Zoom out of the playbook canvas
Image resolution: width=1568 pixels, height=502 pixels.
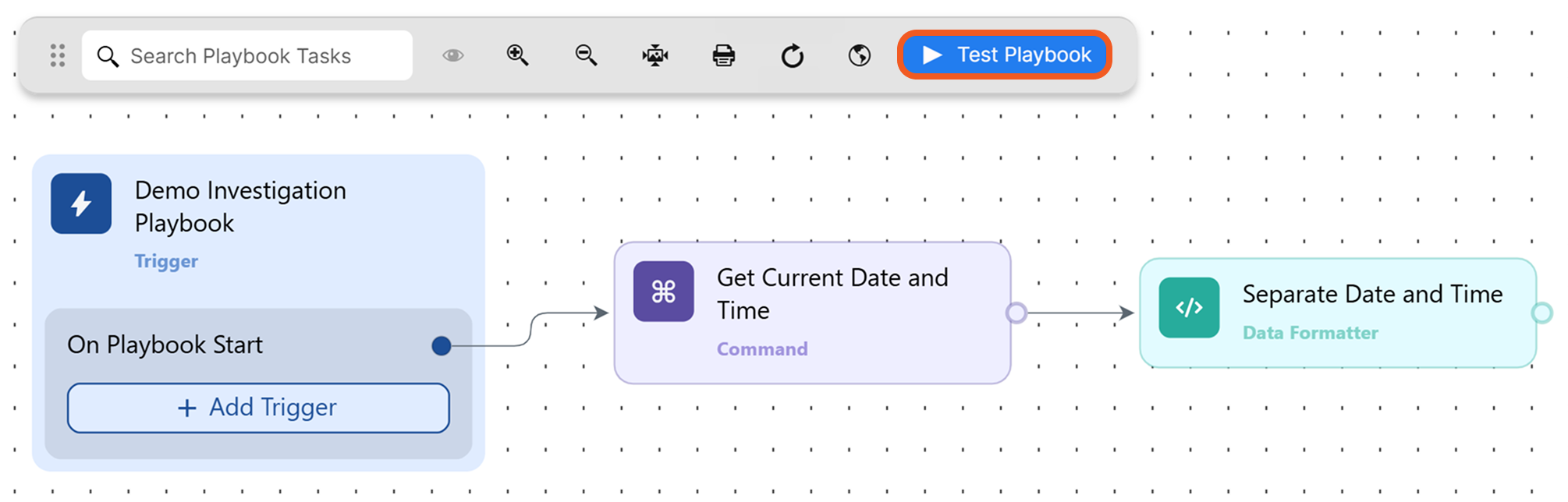586,55
